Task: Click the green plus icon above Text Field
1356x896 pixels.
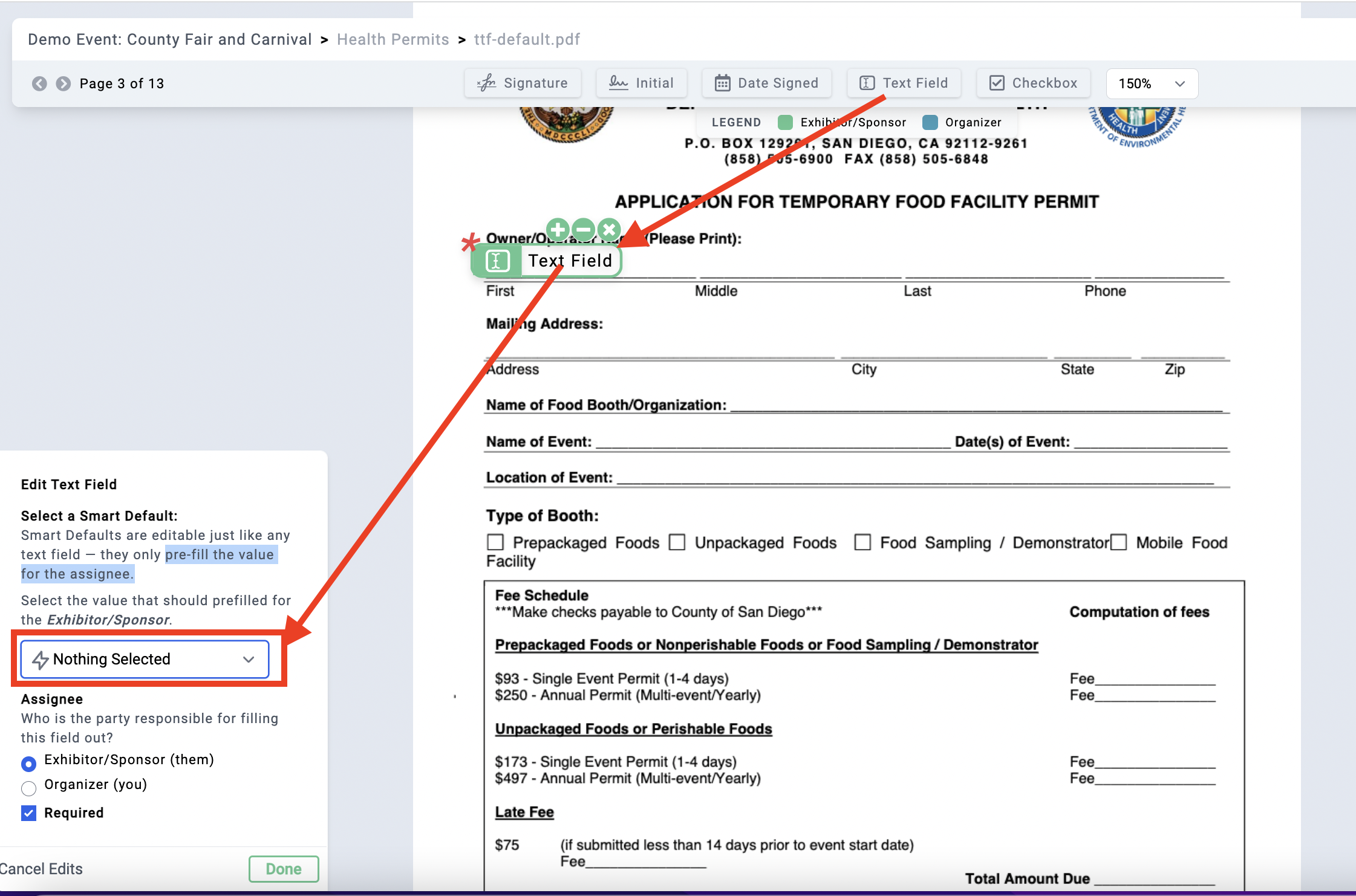Action: (x=558, y=230)
